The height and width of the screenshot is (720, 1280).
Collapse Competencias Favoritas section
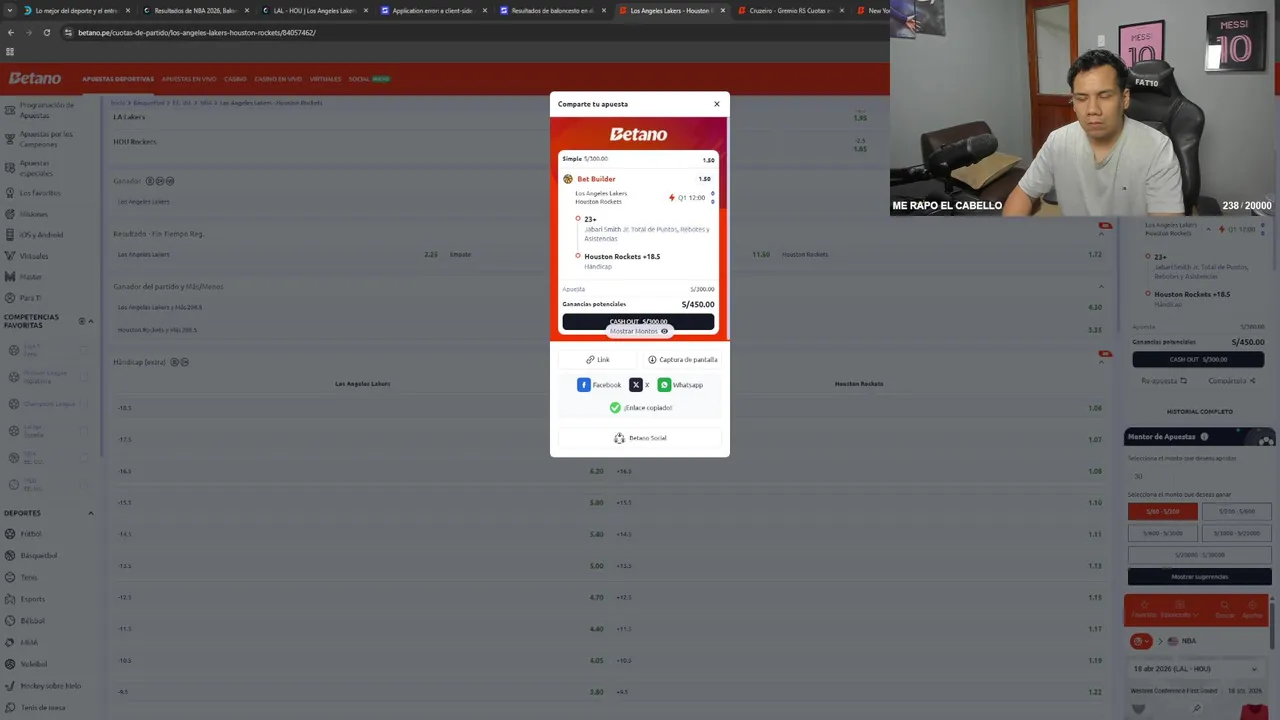(90, 321)
